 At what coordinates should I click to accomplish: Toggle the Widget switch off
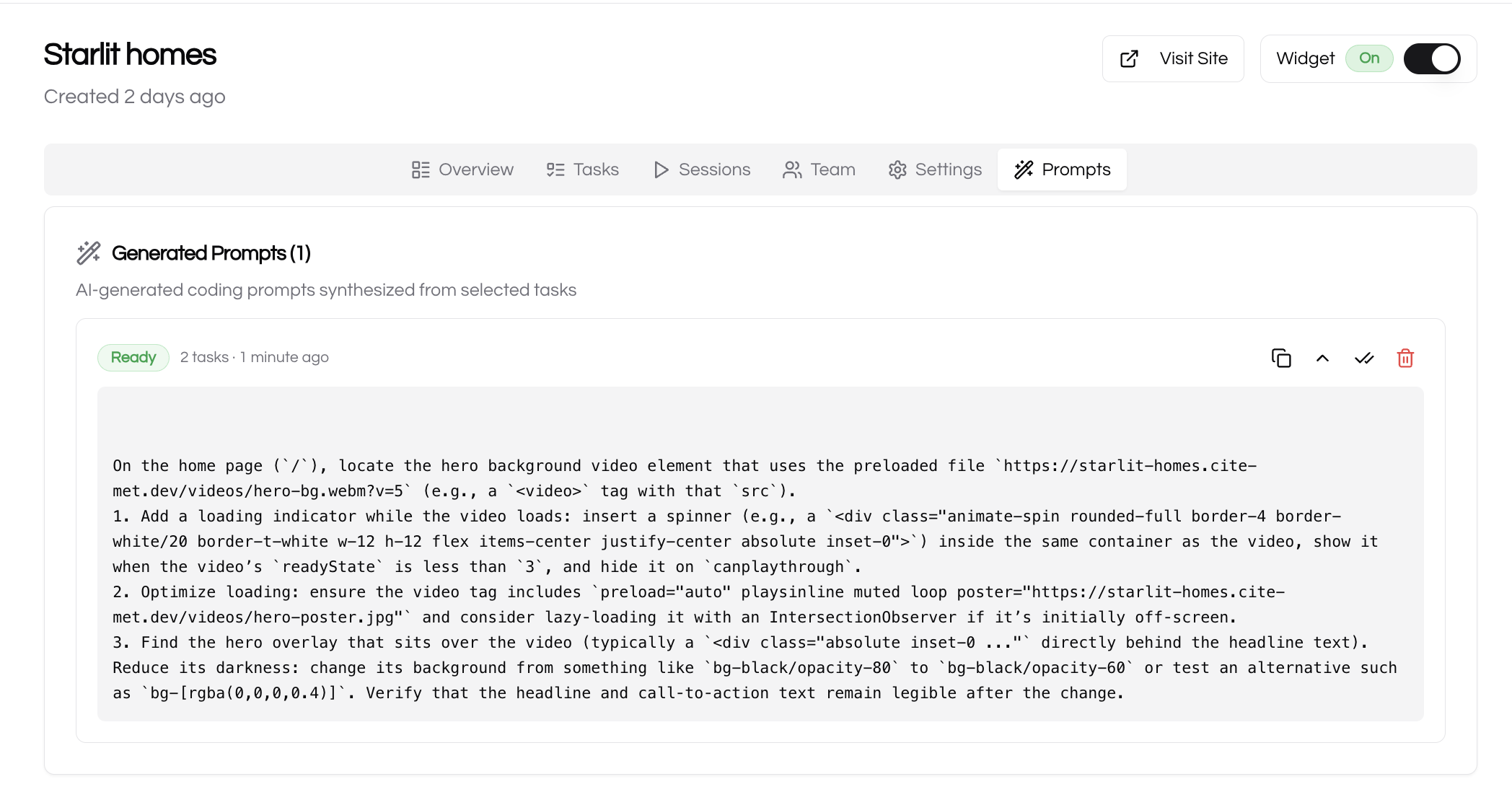1432,58
